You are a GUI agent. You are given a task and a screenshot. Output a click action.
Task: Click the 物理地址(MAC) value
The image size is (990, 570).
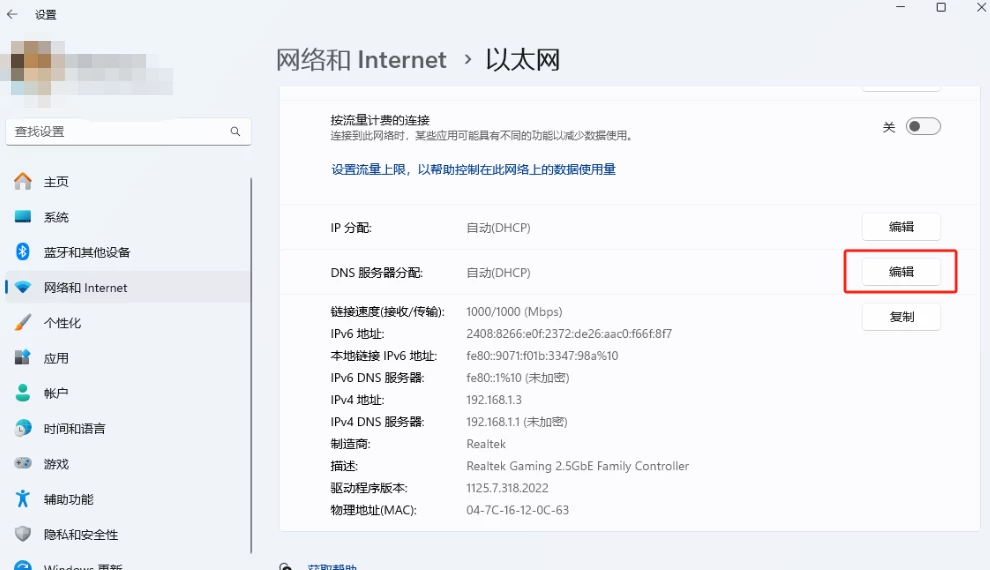tap(517, 509)
